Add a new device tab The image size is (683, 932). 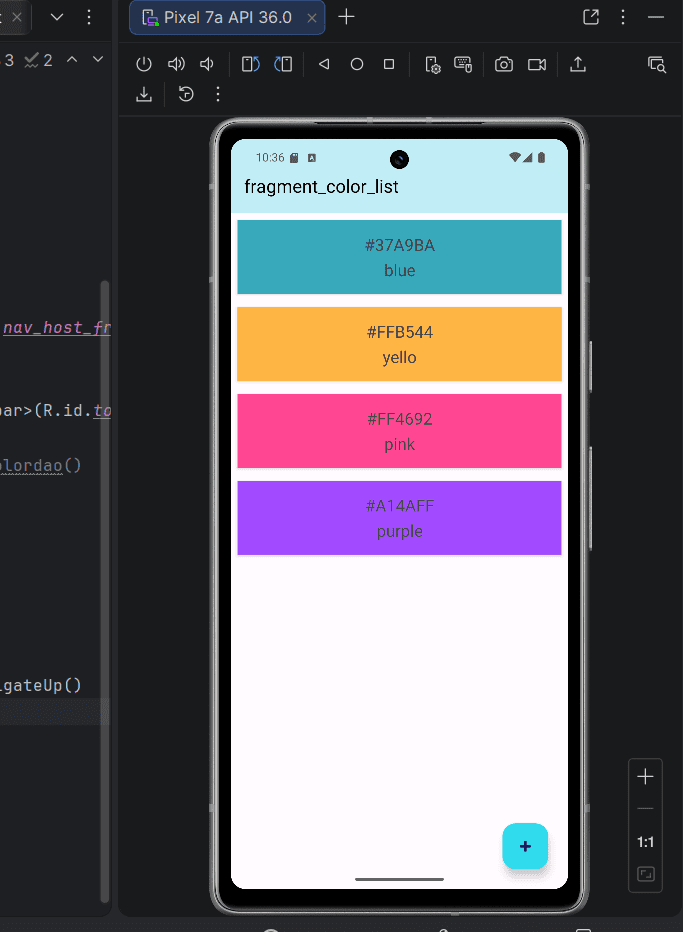[346, 17]
